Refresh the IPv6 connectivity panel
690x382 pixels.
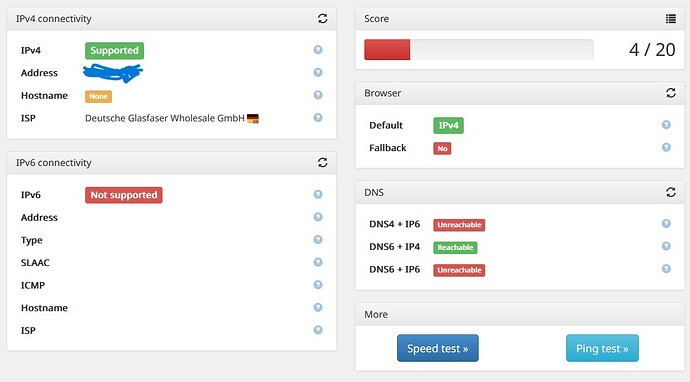[x=323, y=162]
